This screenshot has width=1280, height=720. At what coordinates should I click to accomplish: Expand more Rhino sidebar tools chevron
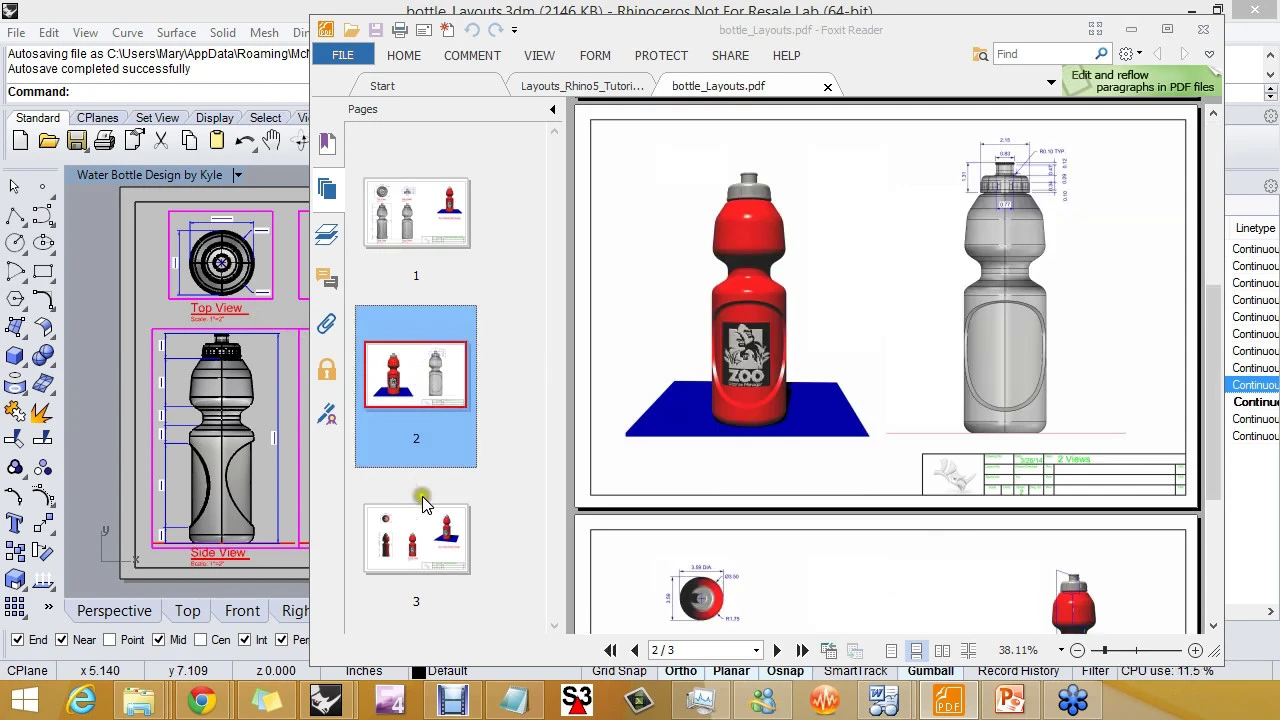point(47,607)
